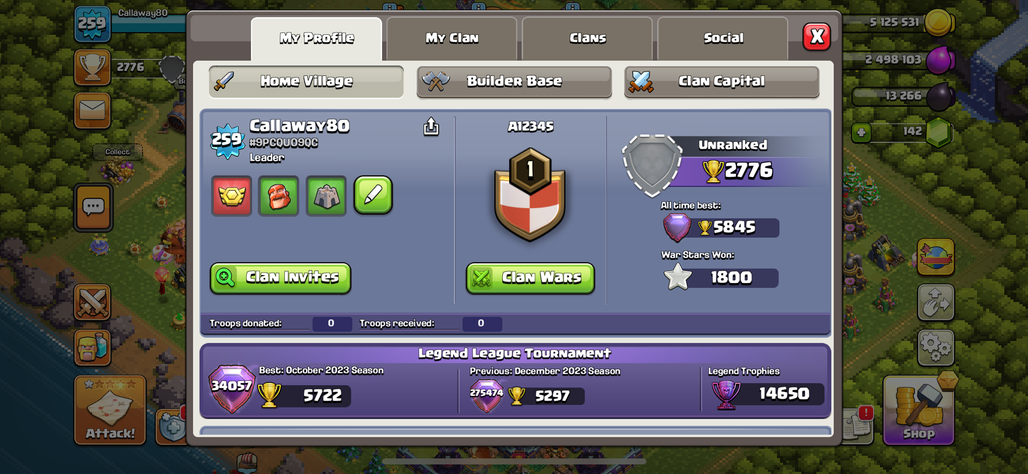Select the green pencil edit label icon
This screenshot has height=474, width=1028.
[x=374, y=195]
